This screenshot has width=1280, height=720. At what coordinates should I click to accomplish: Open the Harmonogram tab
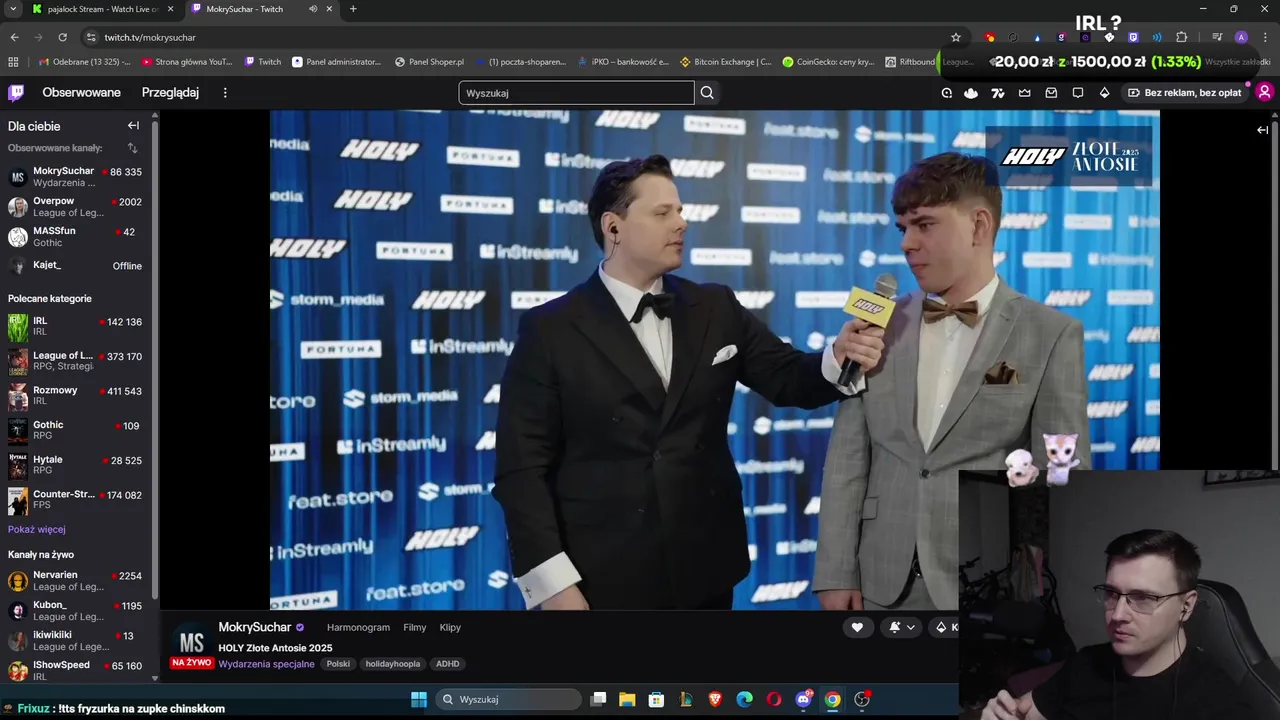(x=358, y=628)
